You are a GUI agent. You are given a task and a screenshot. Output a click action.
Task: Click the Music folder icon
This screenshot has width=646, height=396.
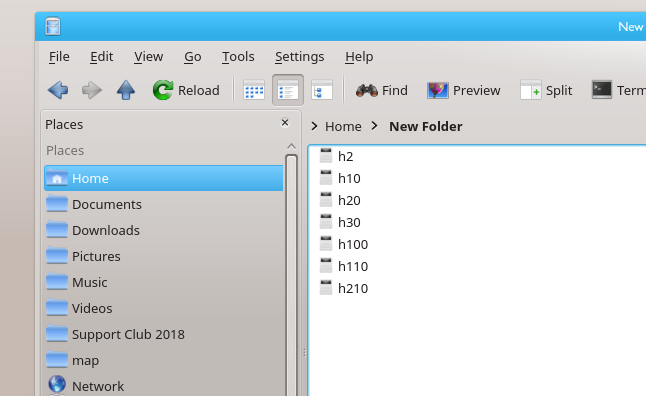tap(57, 281)
